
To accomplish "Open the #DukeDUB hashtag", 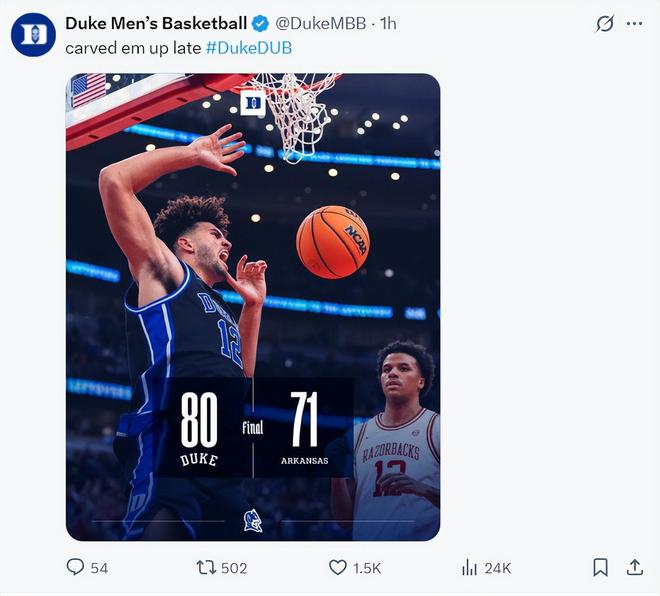I will pyautogui.click(x=249, y=47).
